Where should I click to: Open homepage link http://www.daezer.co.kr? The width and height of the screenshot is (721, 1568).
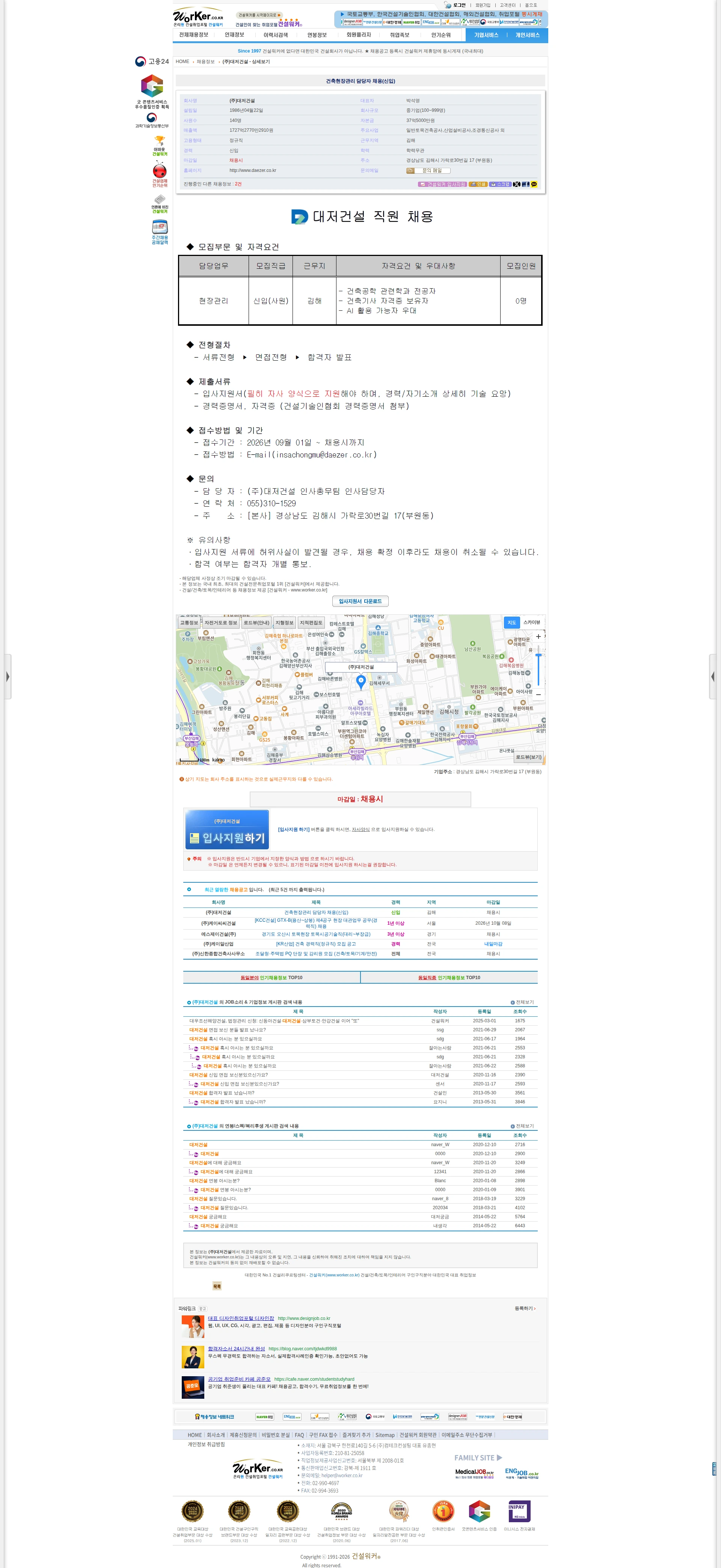[253, 170]
